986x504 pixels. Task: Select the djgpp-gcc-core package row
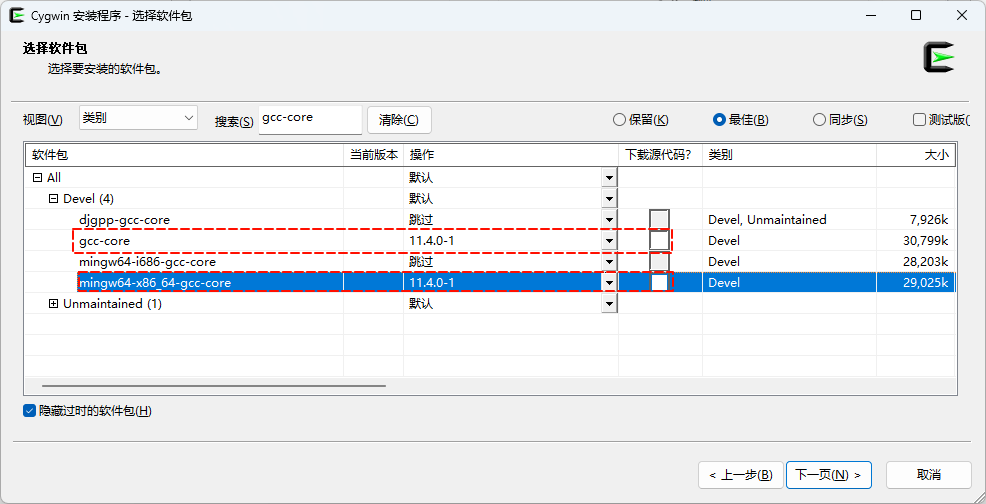pos(490,220)
